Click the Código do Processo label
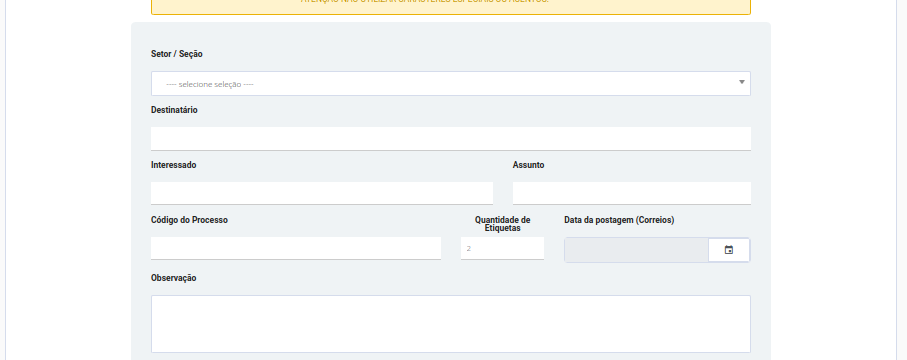This screenshot has width=907, height=360. [189, 220]
